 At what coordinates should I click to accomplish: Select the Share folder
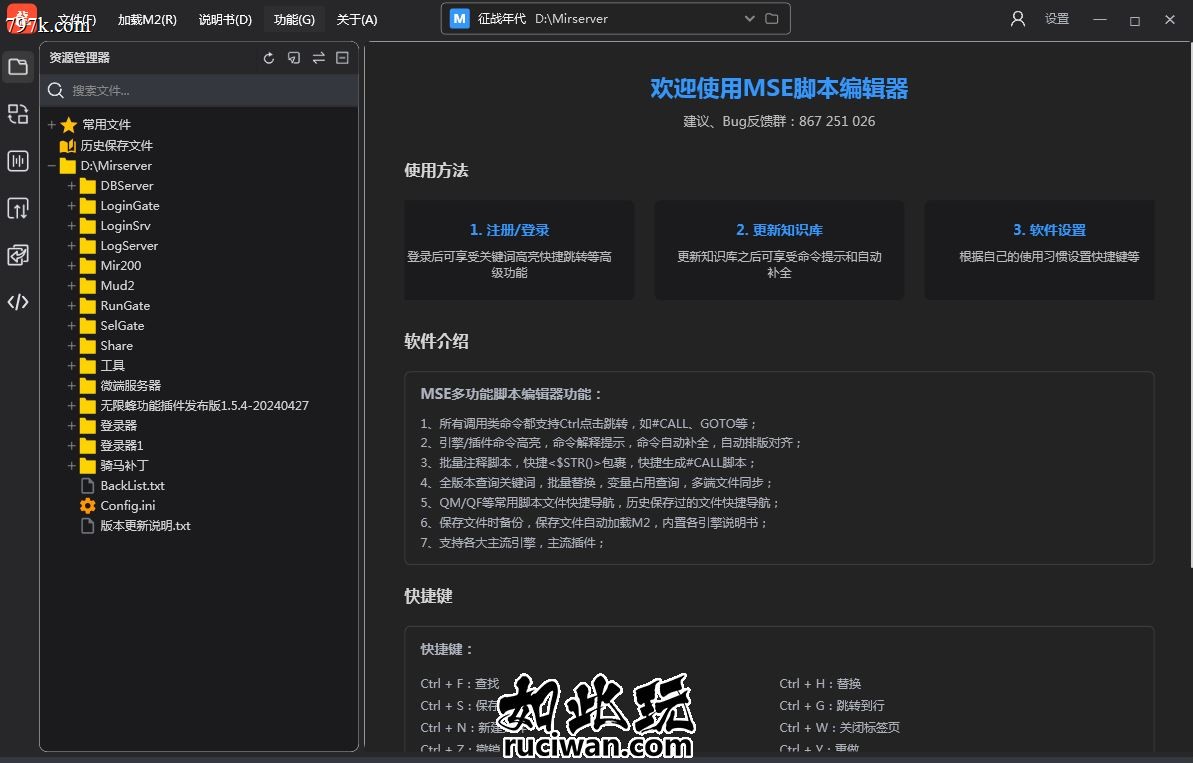[x=116, y=345]
